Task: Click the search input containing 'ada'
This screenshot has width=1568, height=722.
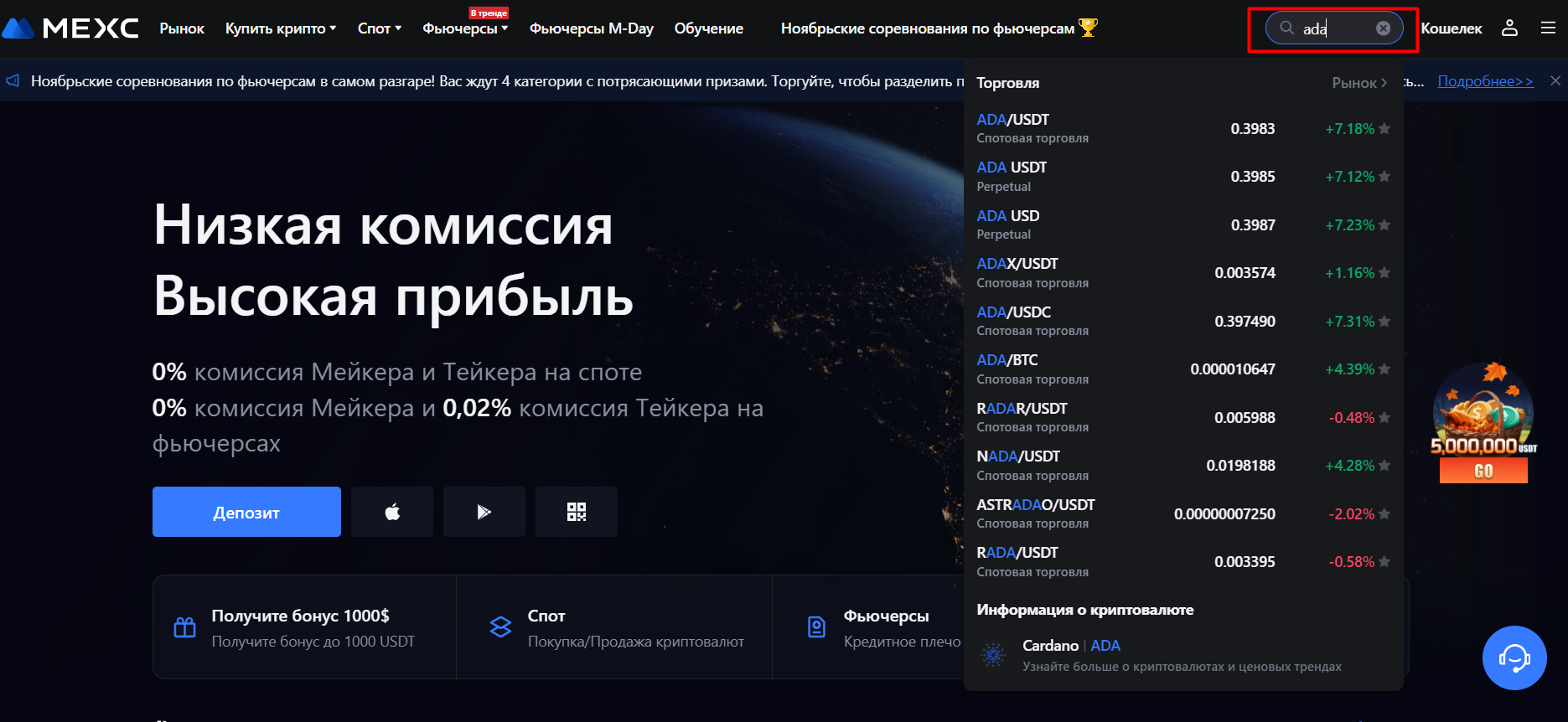Action: [1334, 28]
